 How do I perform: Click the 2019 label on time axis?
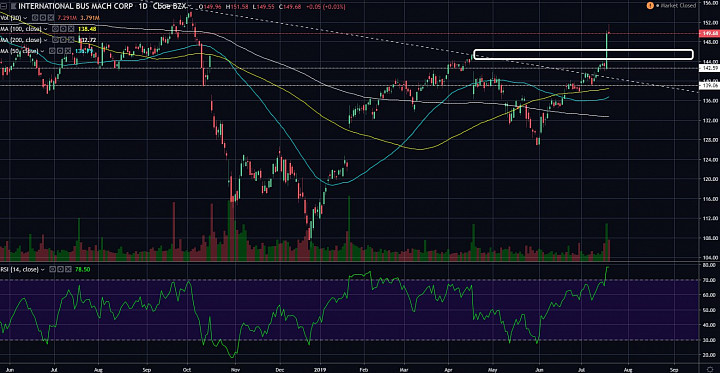click(321, 369)
